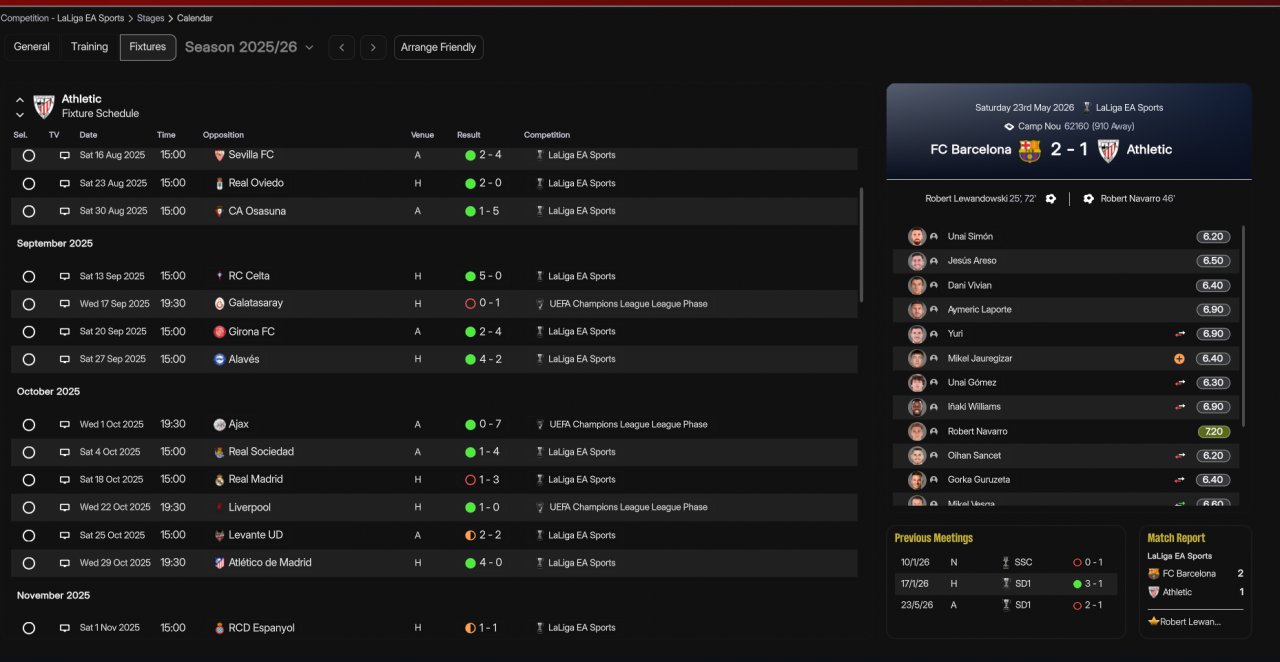Click Oihan Sancet in the lineup
This screenshot has width=1280, height=662.
click(x=974, y=456)
